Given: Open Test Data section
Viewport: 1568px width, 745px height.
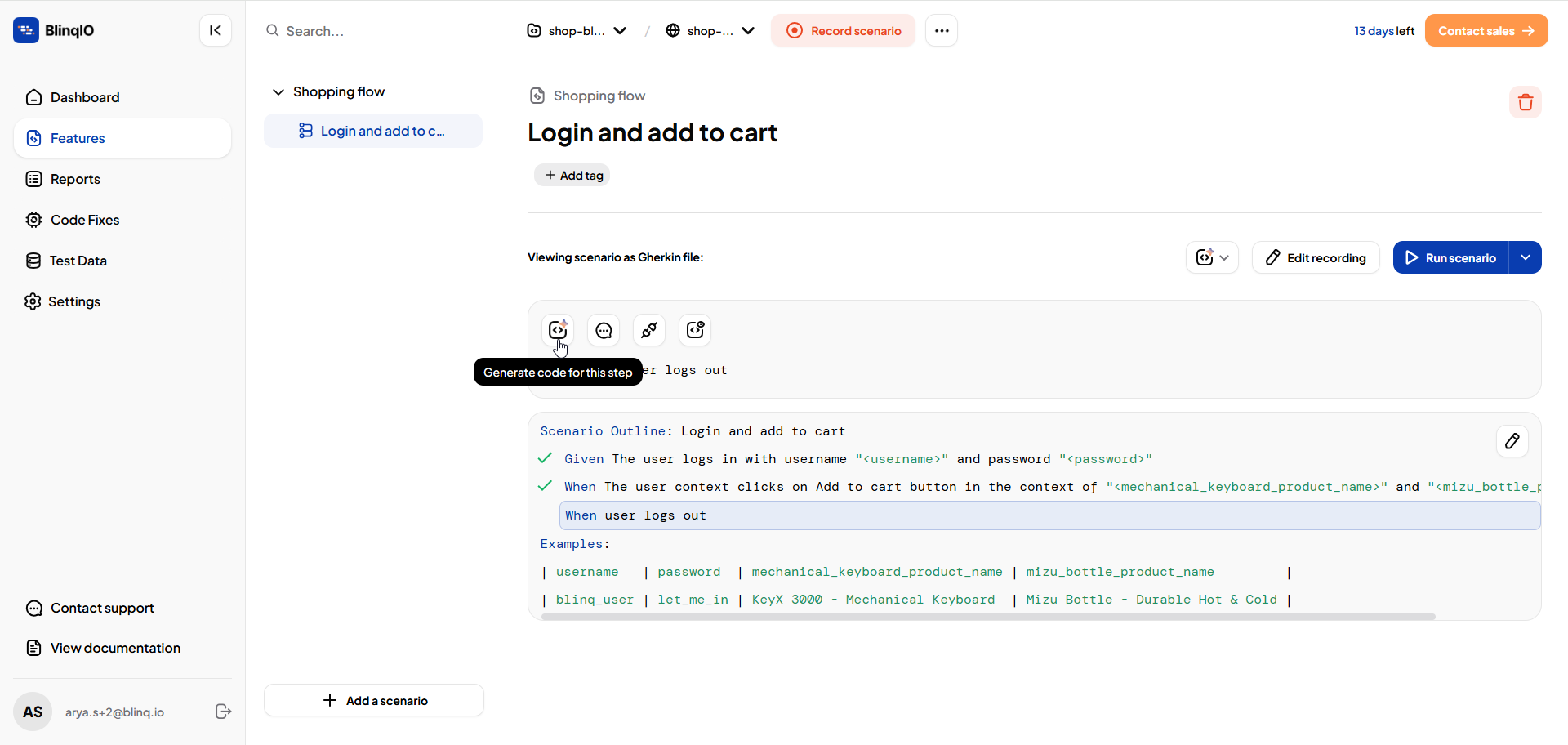Looking at the screenshot, I should pyautogui.click(x=122, y=261).
